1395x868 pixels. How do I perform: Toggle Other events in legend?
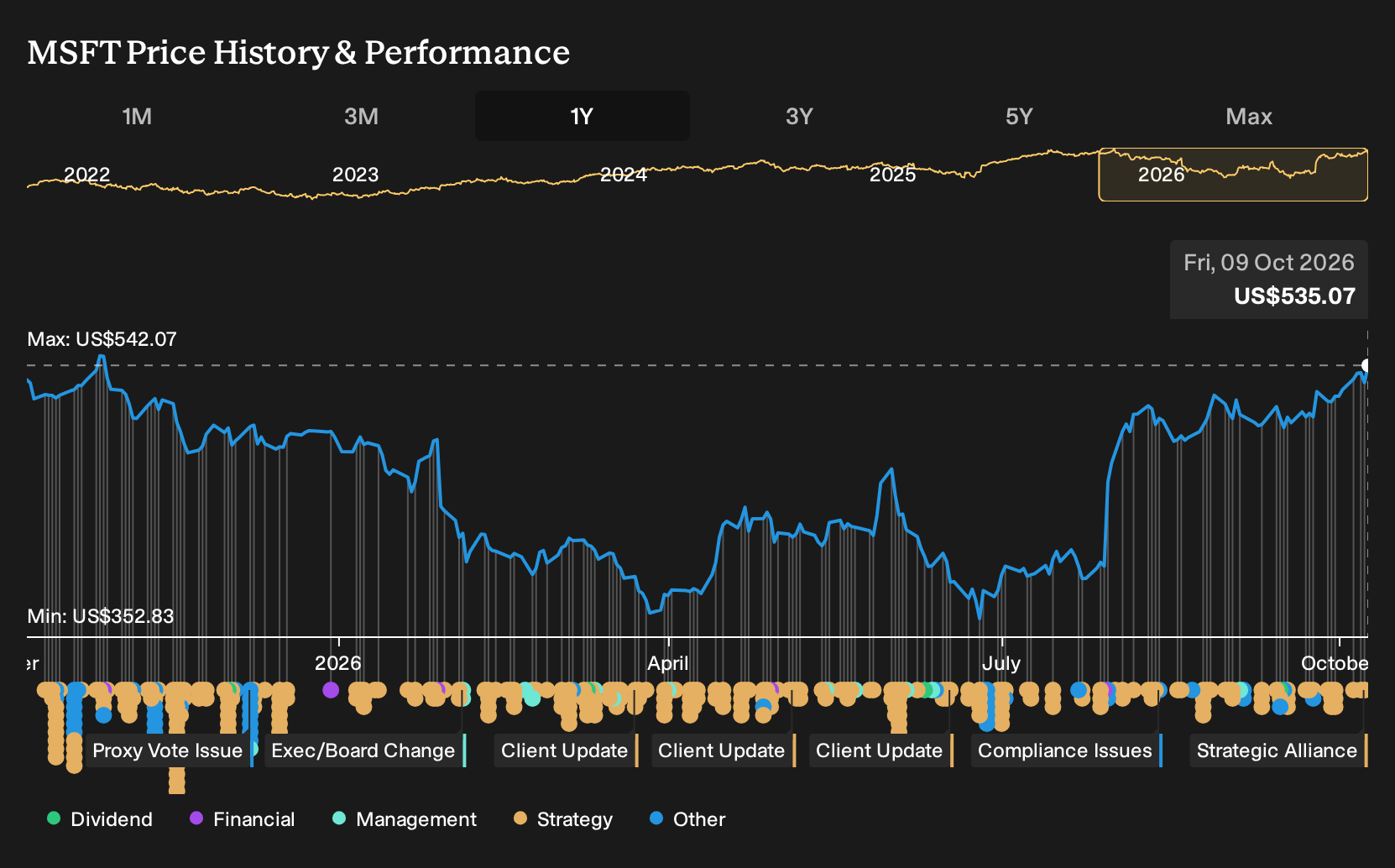[x=687, y=818]
